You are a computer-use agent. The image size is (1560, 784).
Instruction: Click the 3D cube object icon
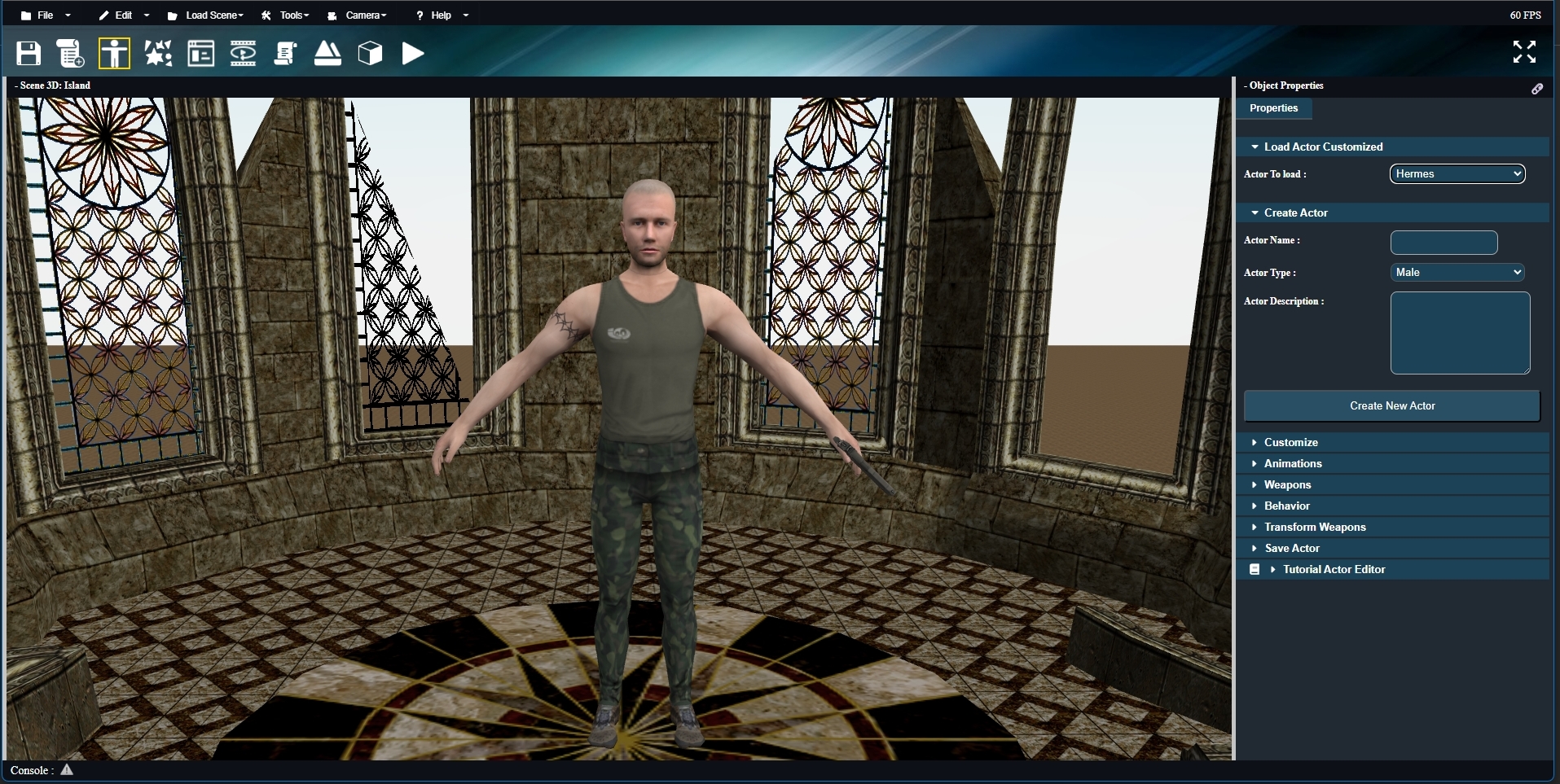tap(370, 54)
